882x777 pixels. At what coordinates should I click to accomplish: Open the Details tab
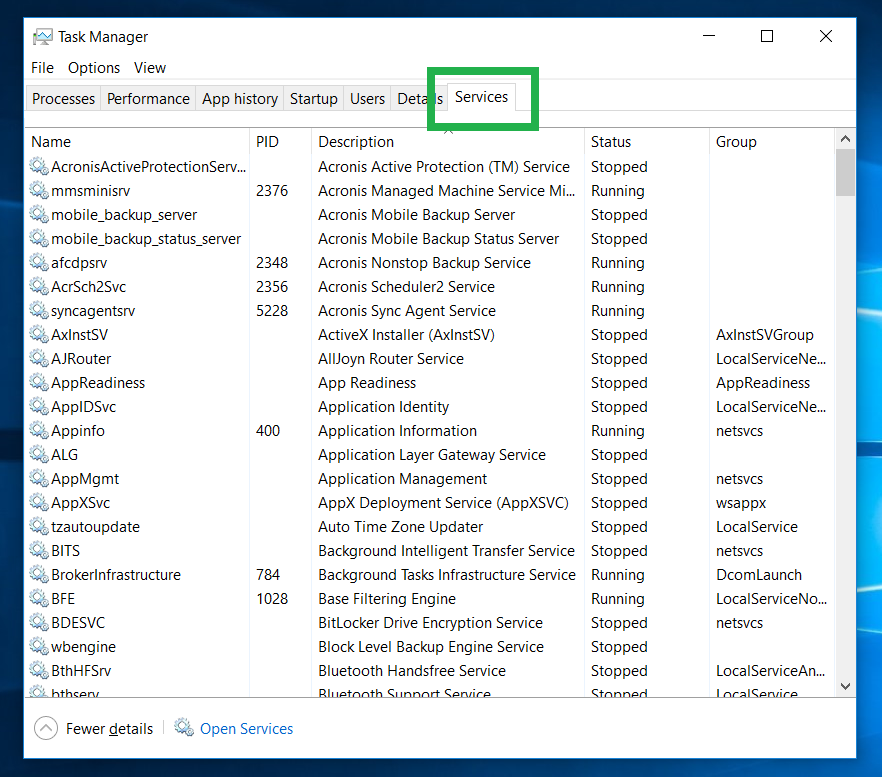[420, 99]
